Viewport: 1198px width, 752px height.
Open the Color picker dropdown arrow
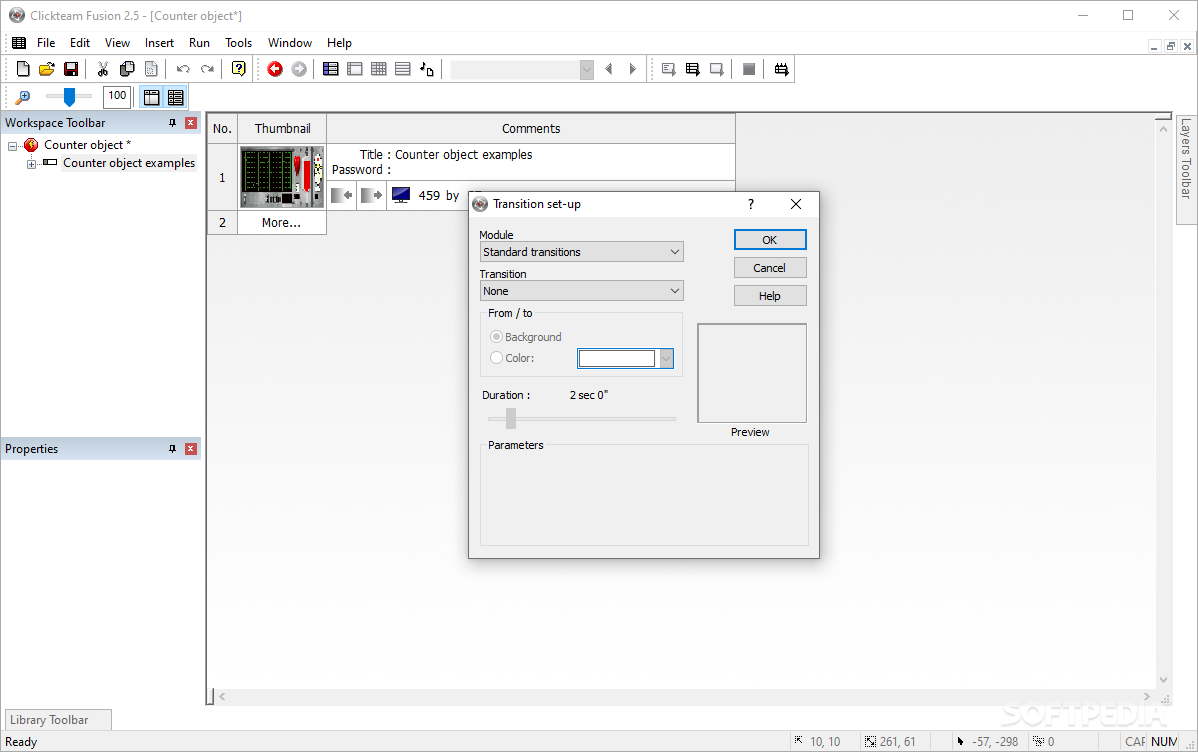click(666, 358)
